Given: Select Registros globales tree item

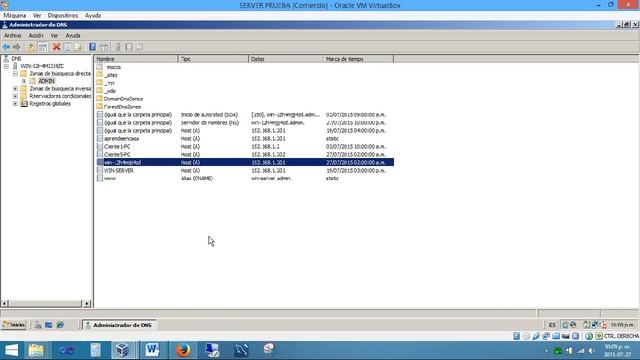Looking at the screenshot, I should click(50, 104).
